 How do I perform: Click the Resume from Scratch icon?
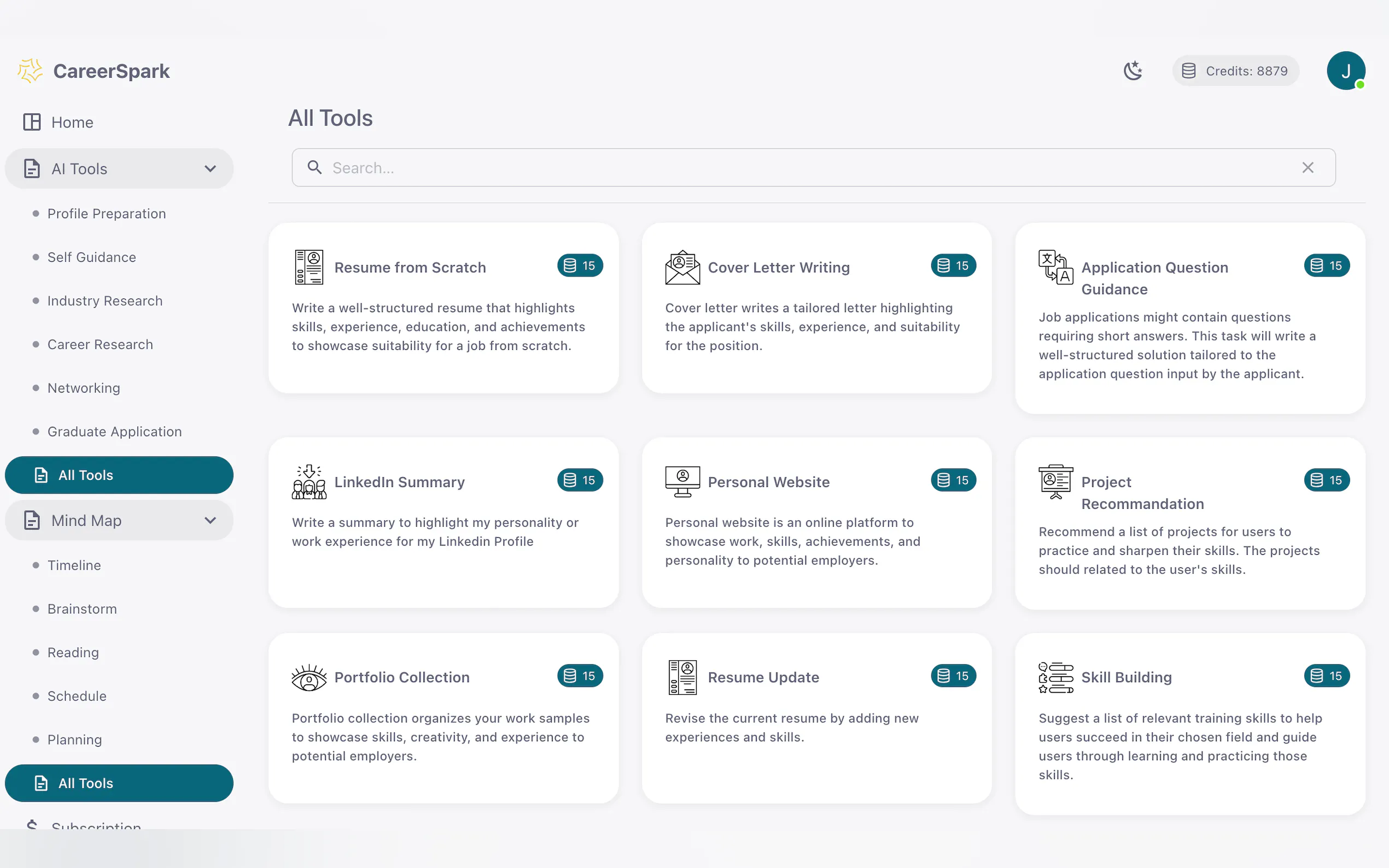click(x=309, y=267)
